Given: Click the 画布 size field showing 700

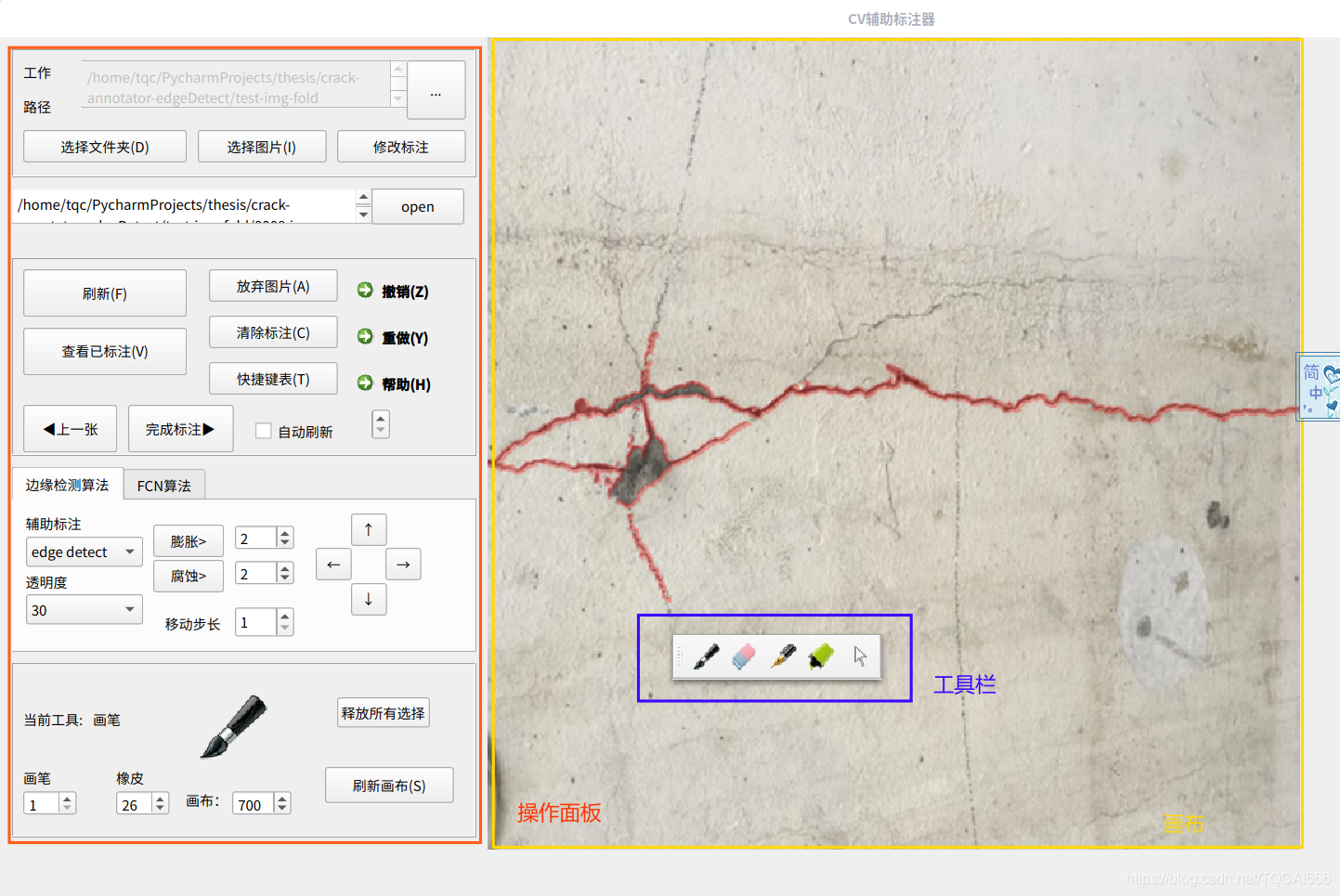Looking at the screenshot, I should (253, 804).
